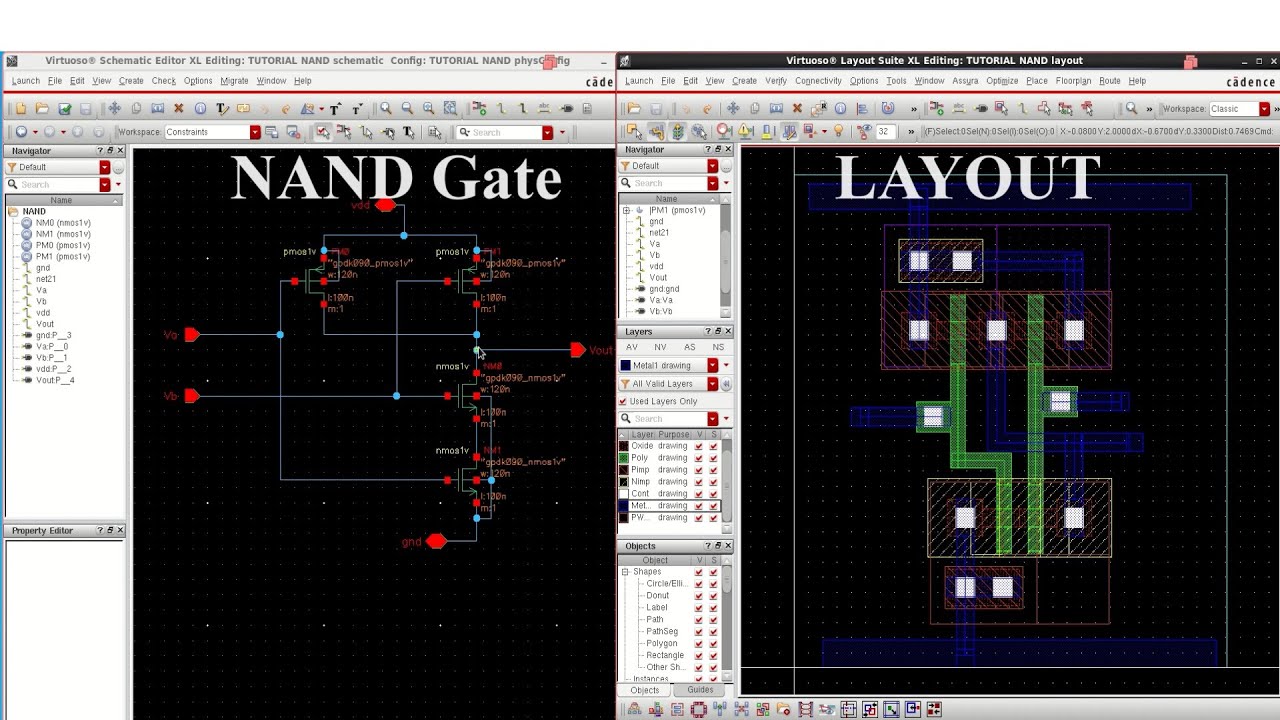Open Default dropdown in Schematic Navigator
The height and width of the screenshot is (720, 1280).
(104, 167)
